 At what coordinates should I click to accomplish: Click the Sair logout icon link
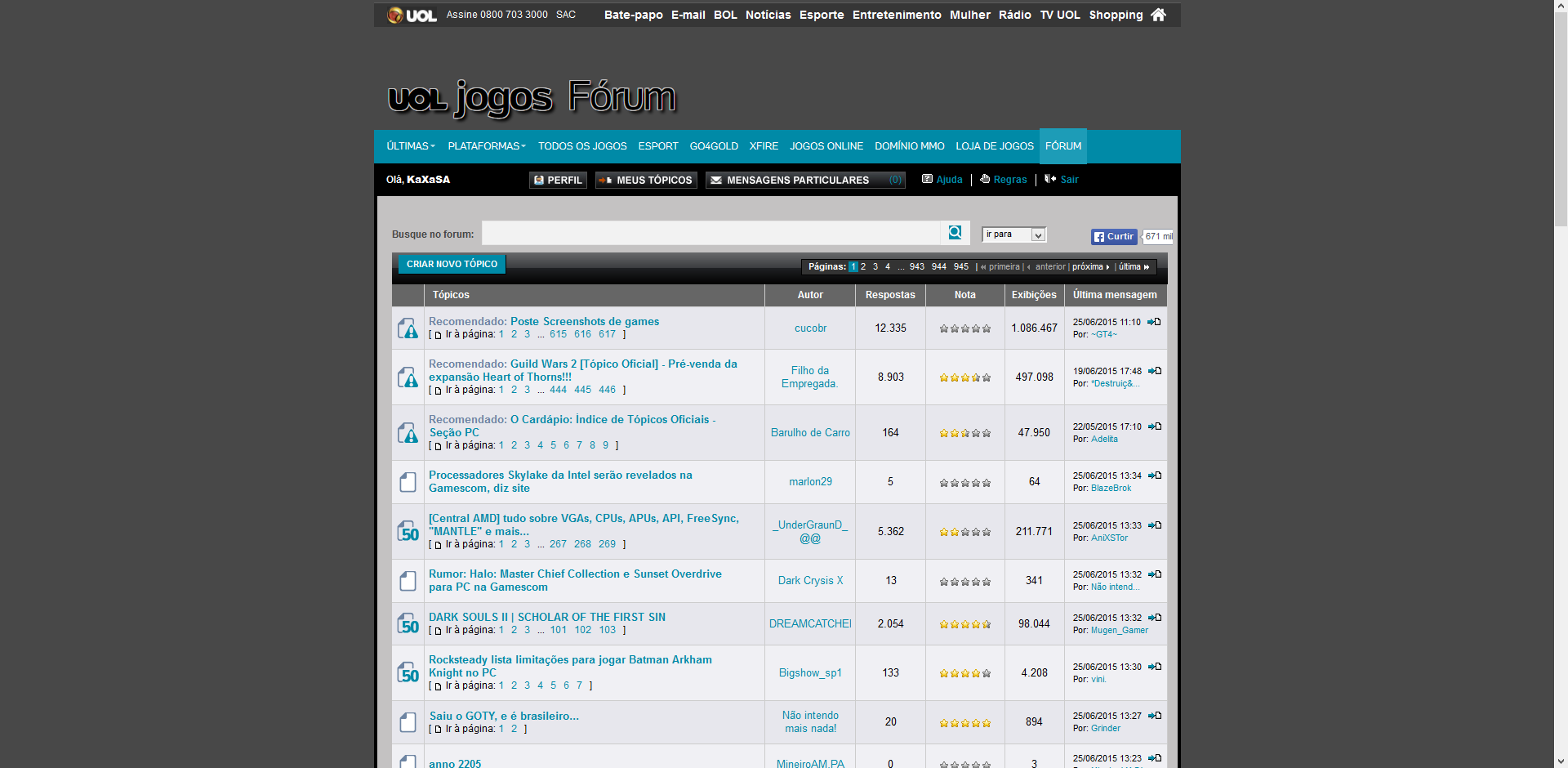click(1062, 179)
